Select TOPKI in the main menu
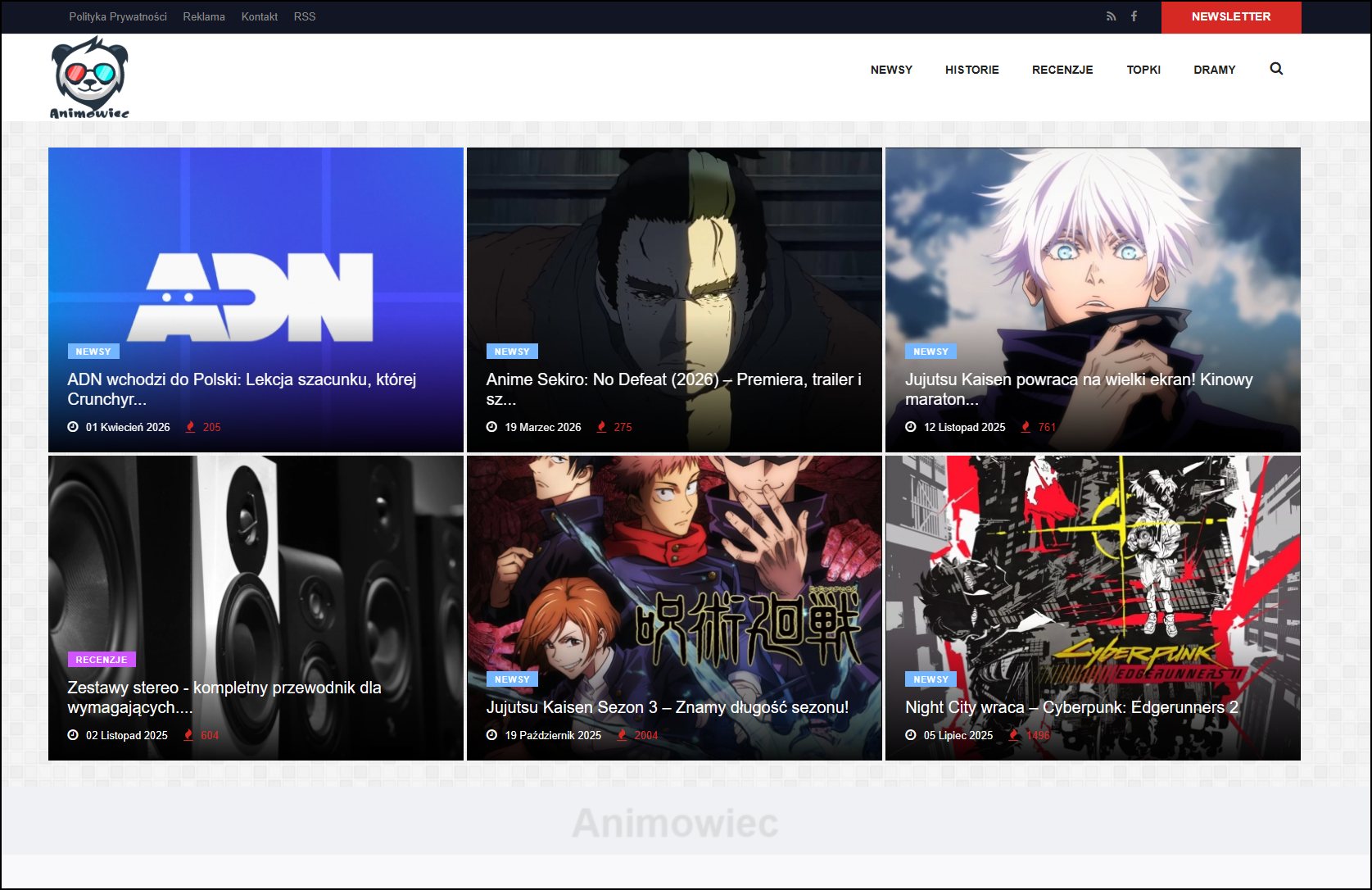The width and height of the screenshot is (1372, 890). click(x=1143, y=70)
